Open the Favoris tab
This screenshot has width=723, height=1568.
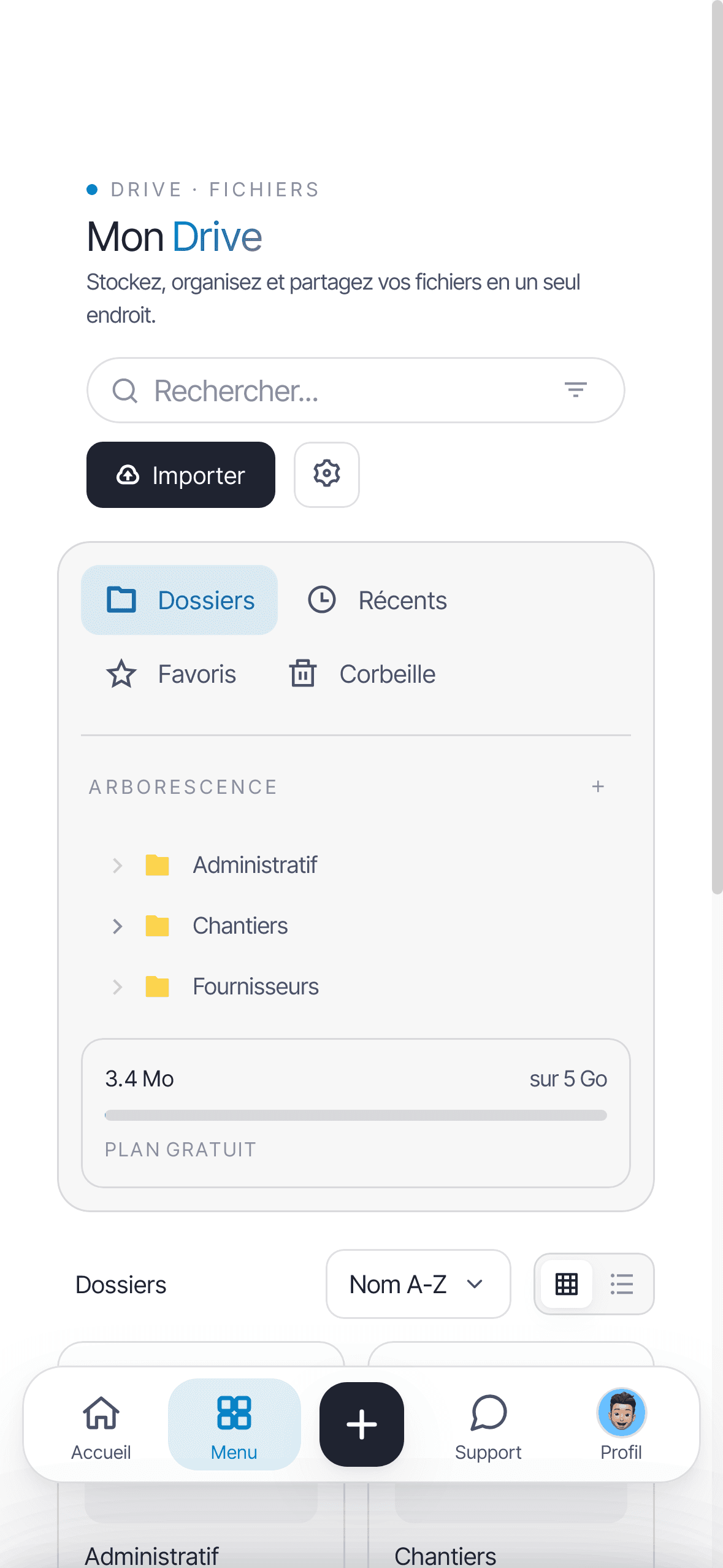171,674
